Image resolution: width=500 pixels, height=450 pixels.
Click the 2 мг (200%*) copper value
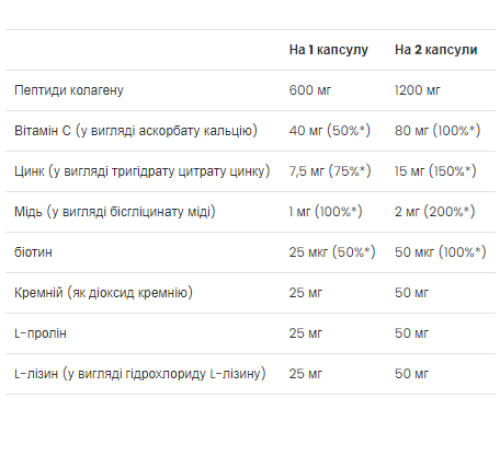pyautogui.click(x=435, y=212)
